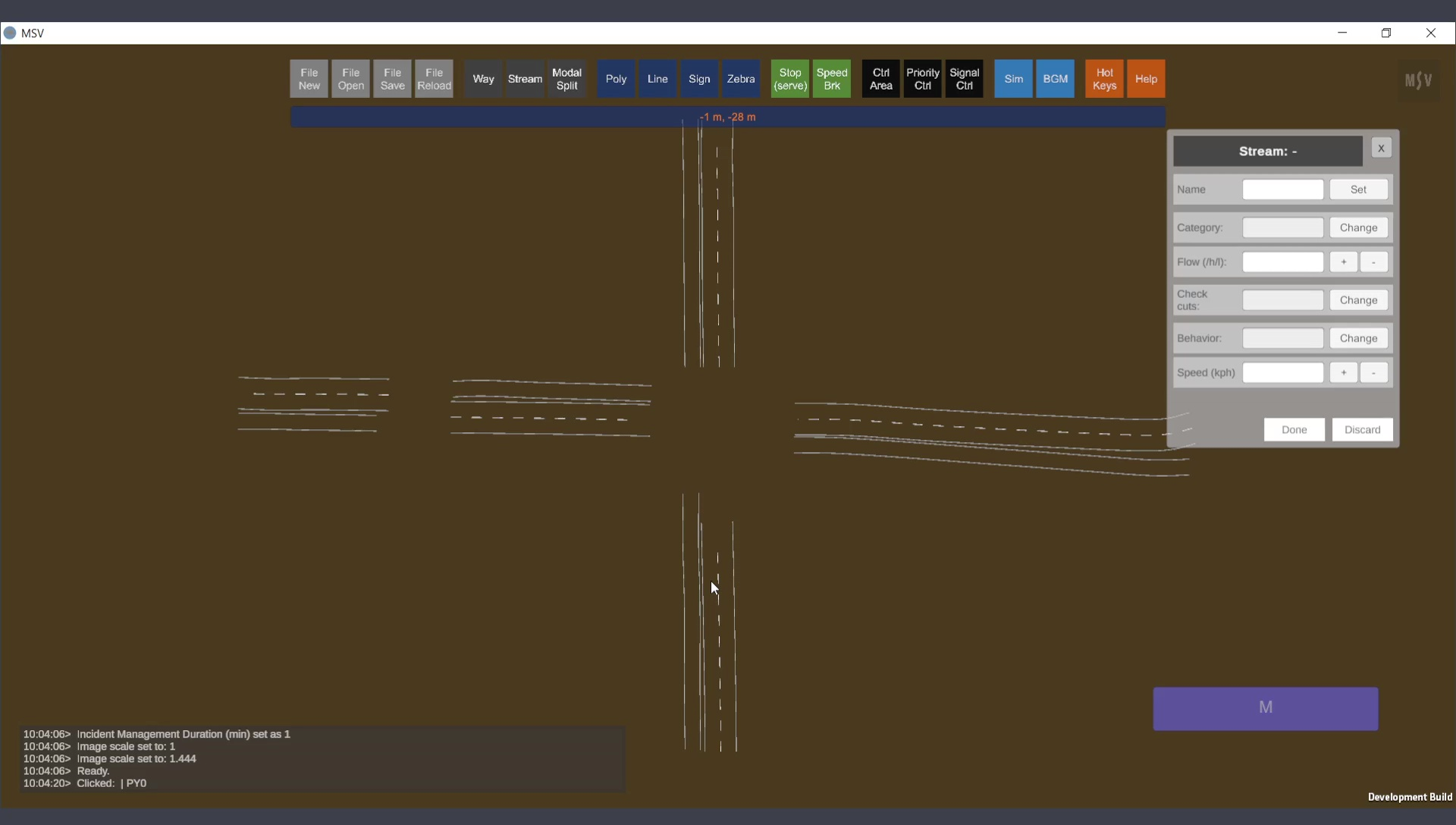Change the Behavior option
The height and width of the screenshot is (825, 1456).
coord(1358,338)
